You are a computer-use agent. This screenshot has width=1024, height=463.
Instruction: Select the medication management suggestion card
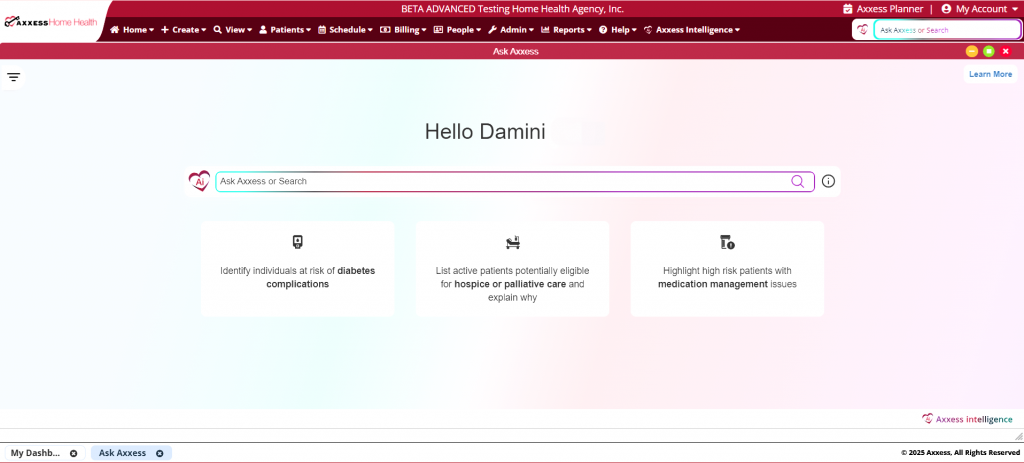tap(727, 268)
